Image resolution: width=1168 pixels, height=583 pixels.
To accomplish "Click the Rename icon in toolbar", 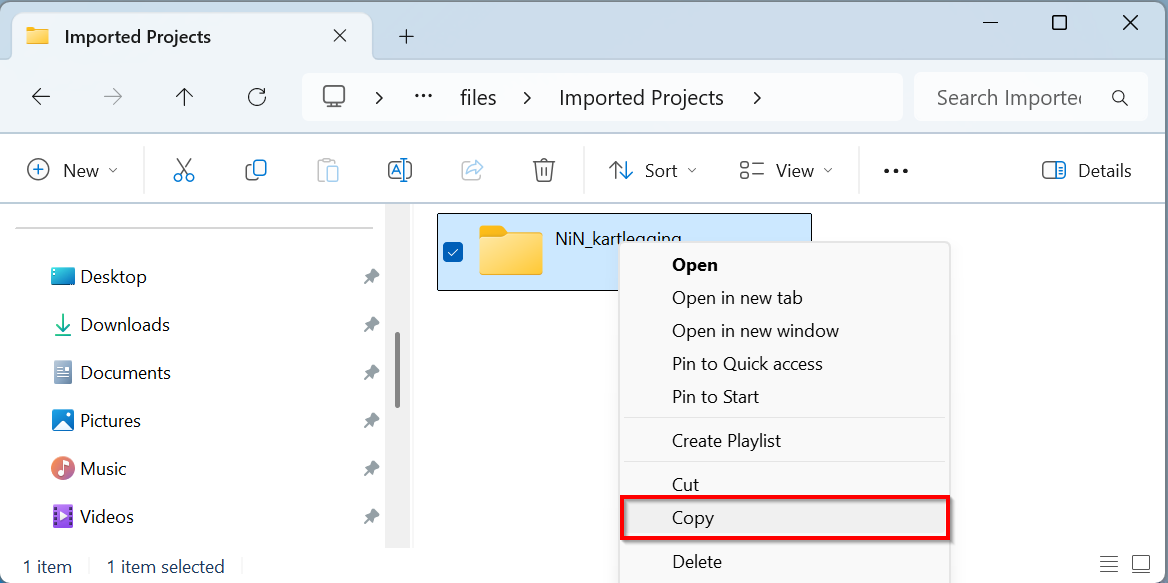I will click(399, 171).
